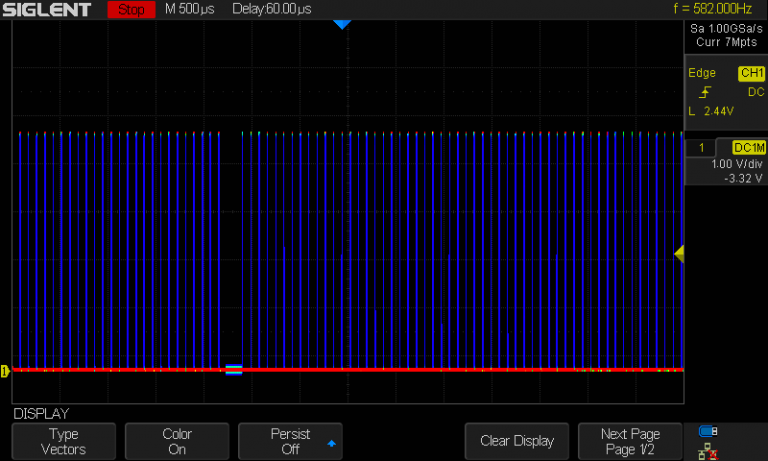
Task: Open the display Type Vectors selector
Action: (x=63, y=441)
